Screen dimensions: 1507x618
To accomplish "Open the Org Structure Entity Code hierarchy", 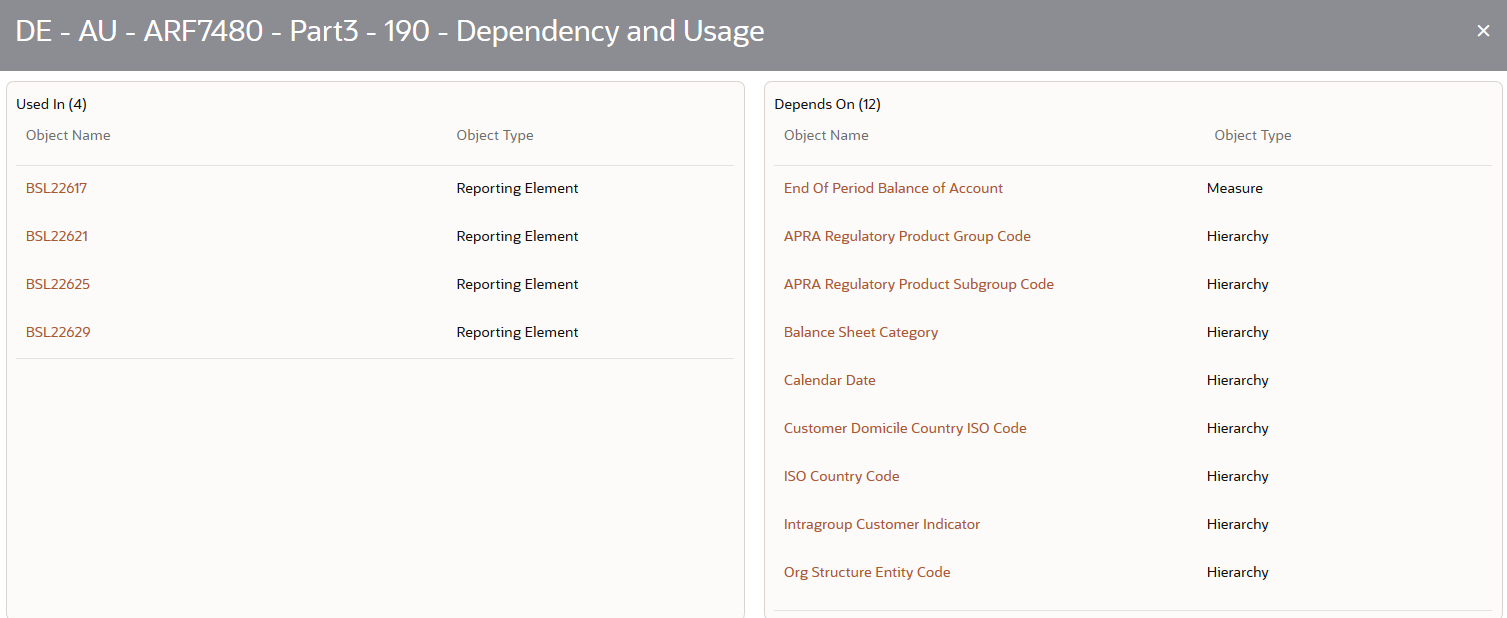I will 866,571.
